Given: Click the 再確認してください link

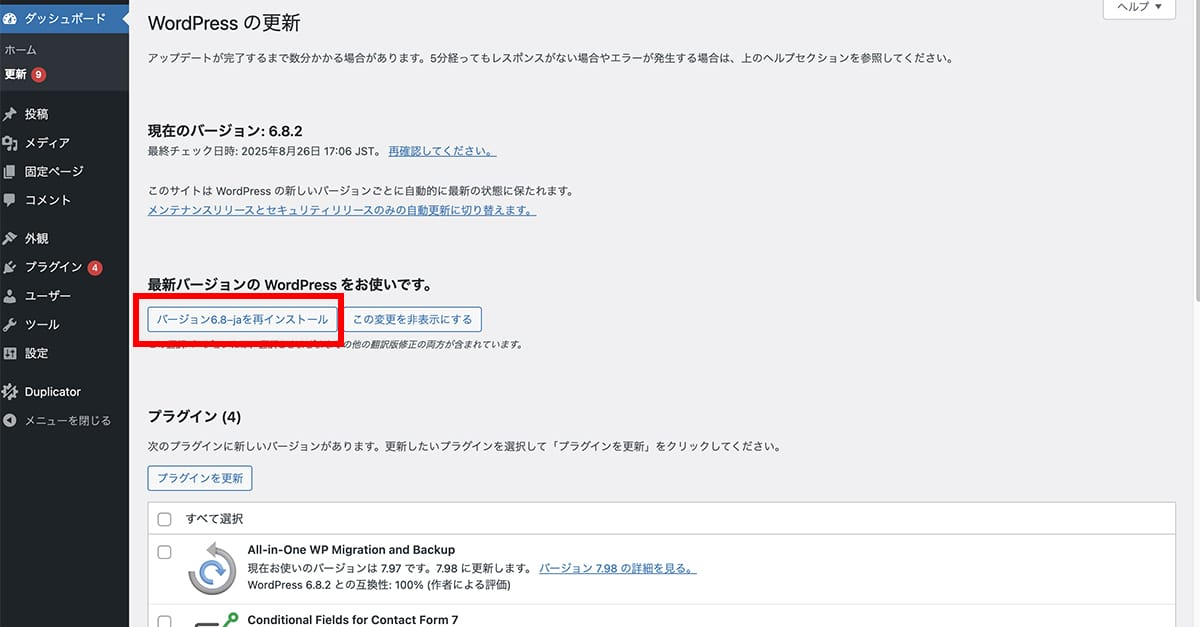Looking at the screenshot, I should click(442, 151).
